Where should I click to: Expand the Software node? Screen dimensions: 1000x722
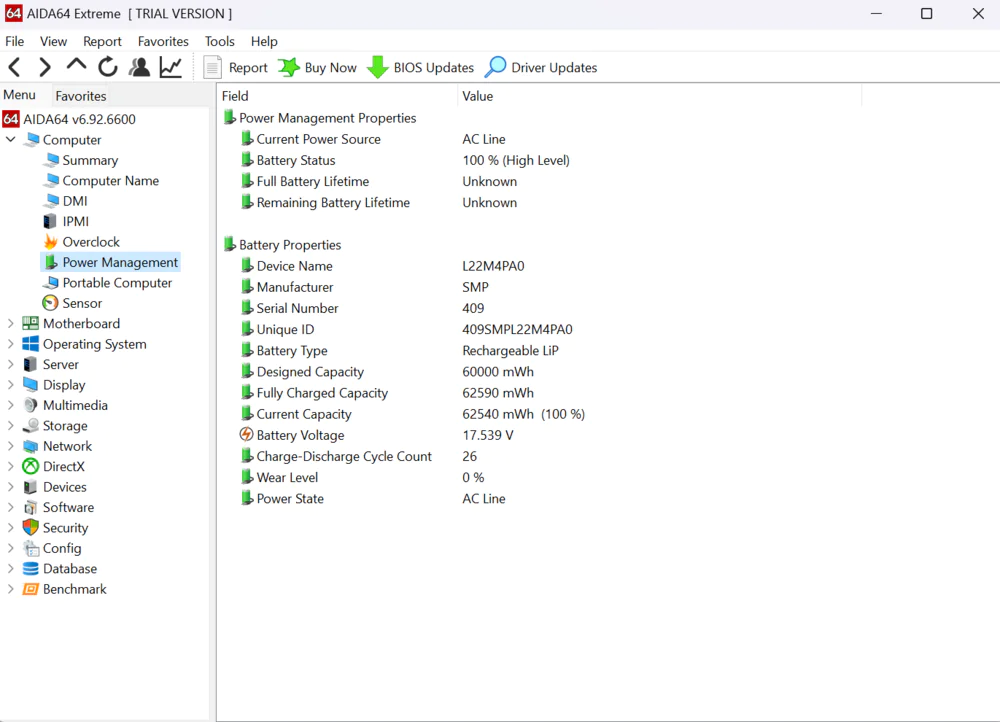(11, 507)
